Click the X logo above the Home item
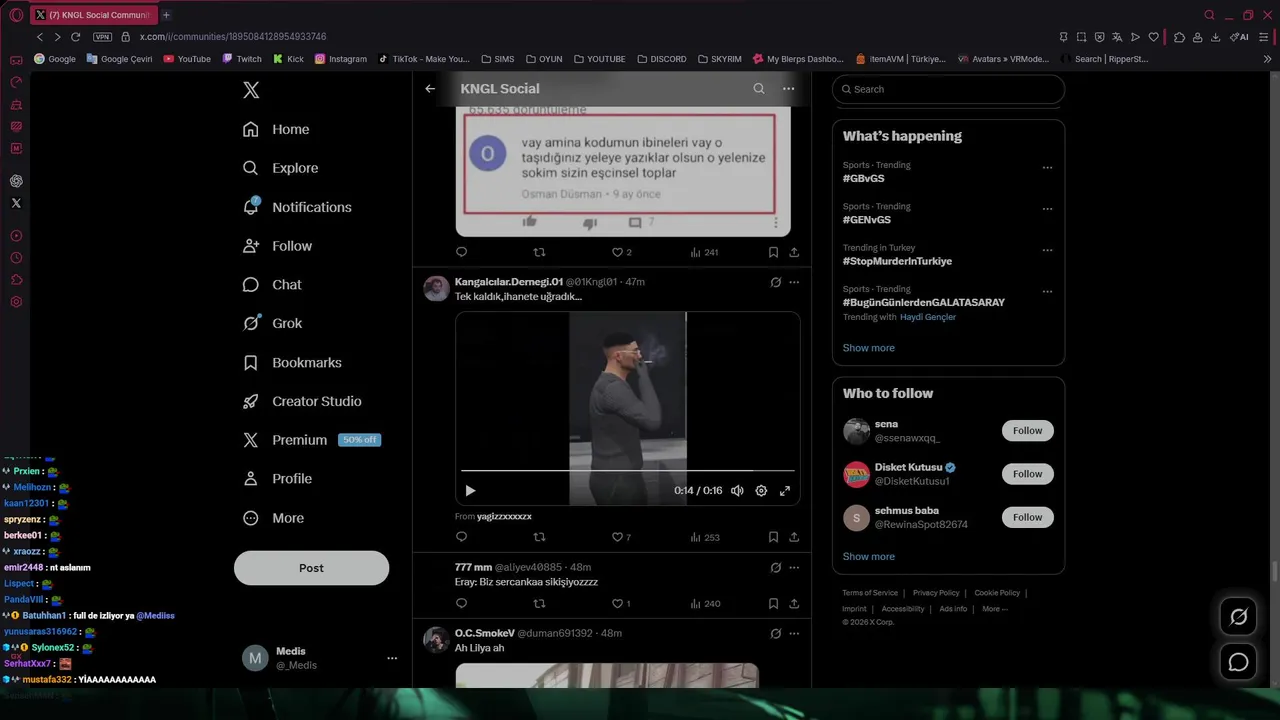Viewport: 1280px width, 720px height. click(251, 90)
